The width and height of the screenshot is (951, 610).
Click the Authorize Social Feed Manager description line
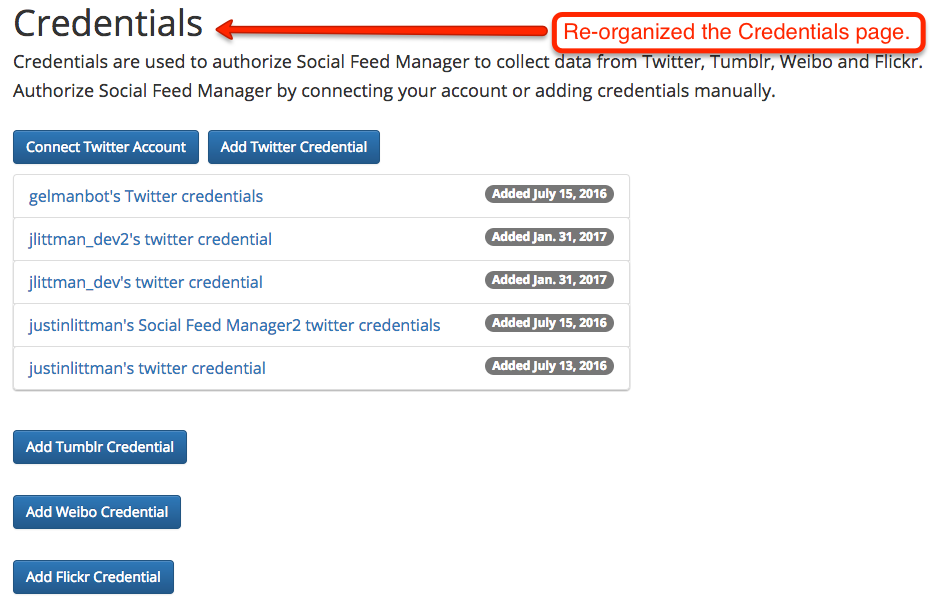coord(394,91)
